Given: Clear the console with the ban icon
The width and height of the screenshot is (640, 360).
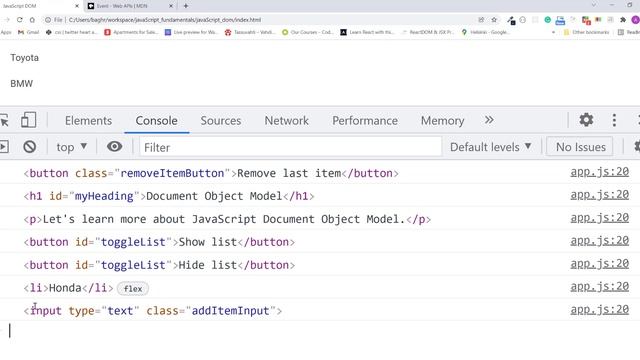Looking at the screenshot, I should pyautogui.click(x=29, y=147).
